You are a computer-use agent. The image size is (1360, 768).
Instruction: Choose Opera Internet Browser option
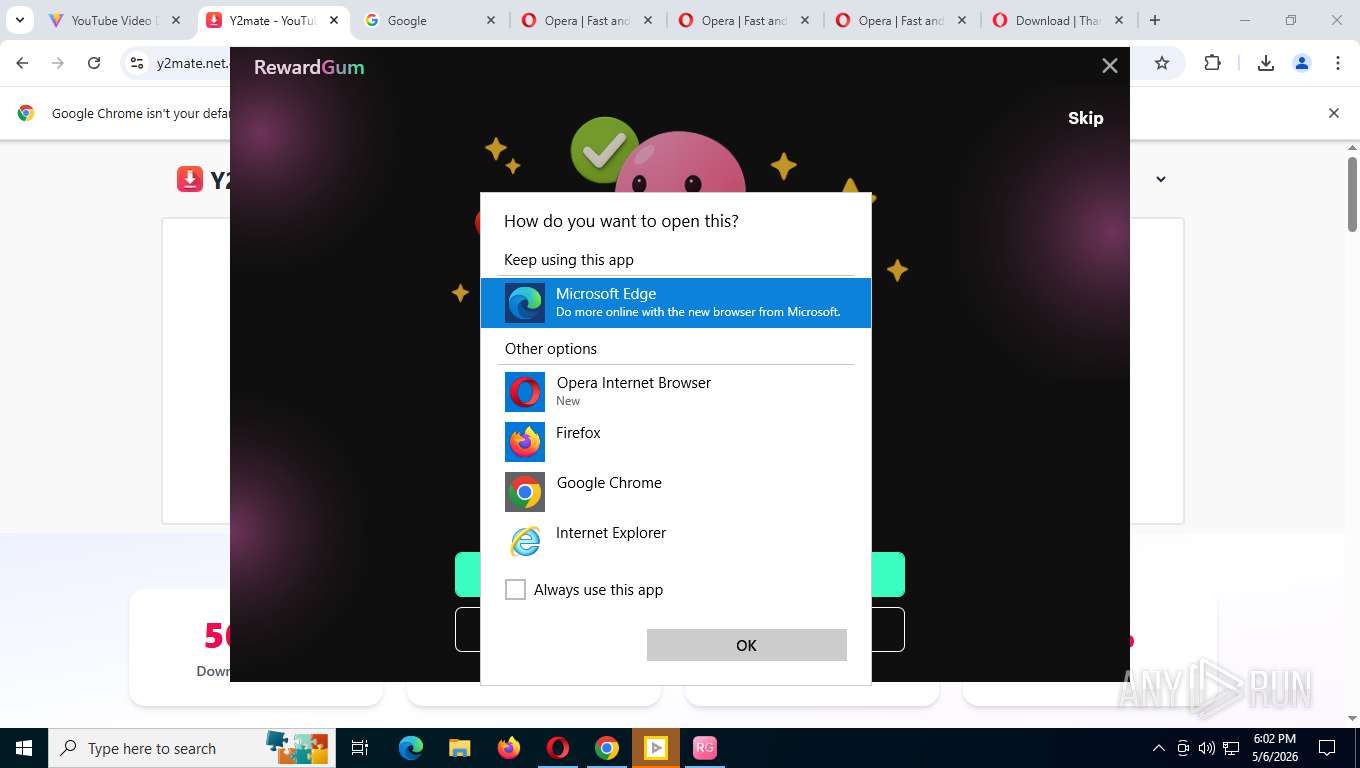[x=676, y=392]
